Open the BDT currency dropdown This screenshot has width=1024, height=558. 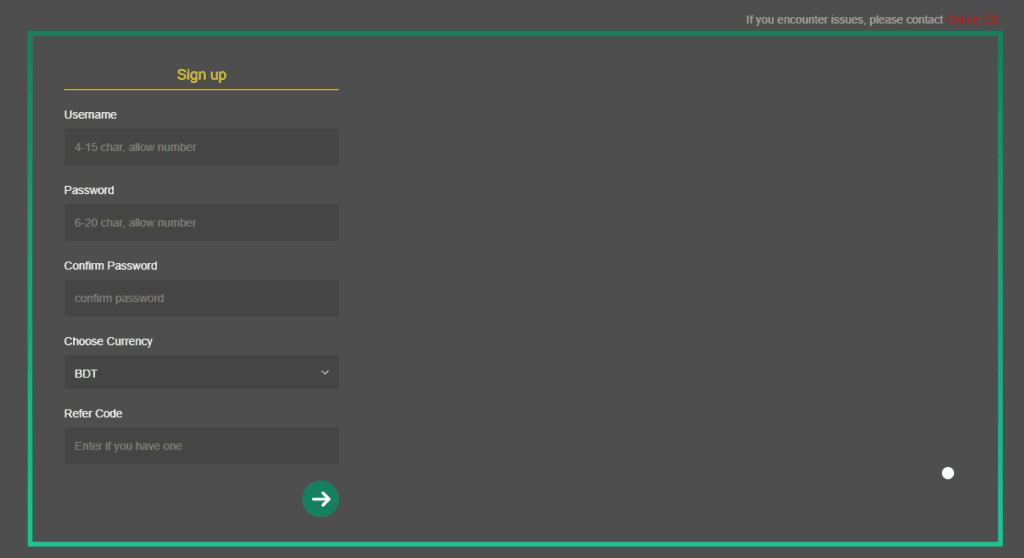tap(200, 373)
